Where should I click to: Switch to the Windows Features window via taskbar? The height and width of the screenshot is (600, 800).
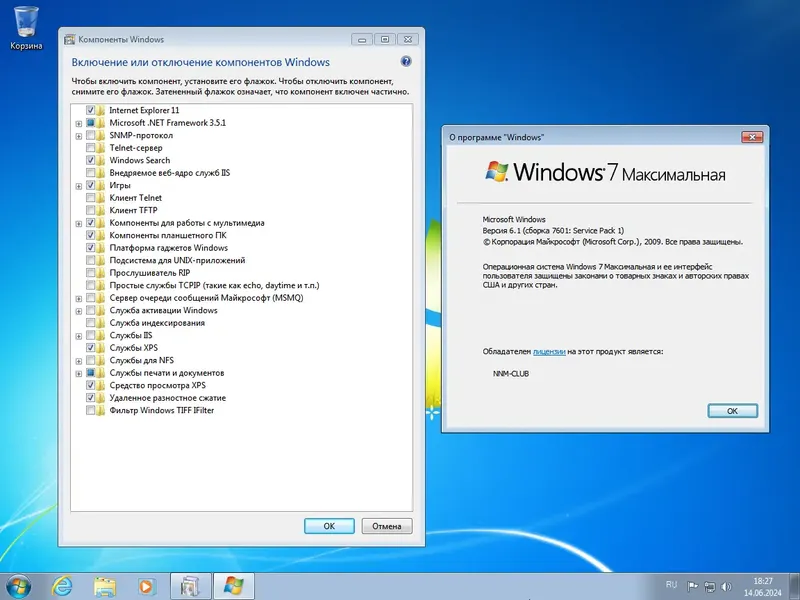click(x=188, y=585)
